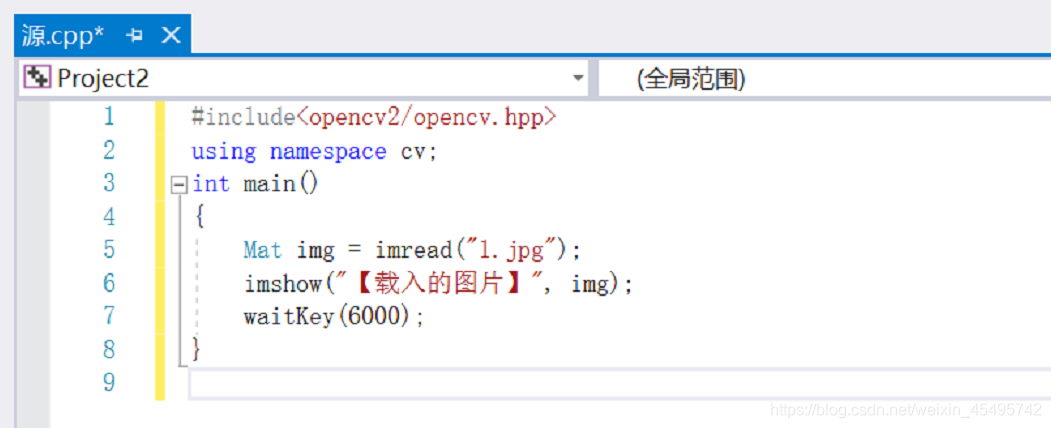Click the 'img' variable on line 5

tap(315, 251)
